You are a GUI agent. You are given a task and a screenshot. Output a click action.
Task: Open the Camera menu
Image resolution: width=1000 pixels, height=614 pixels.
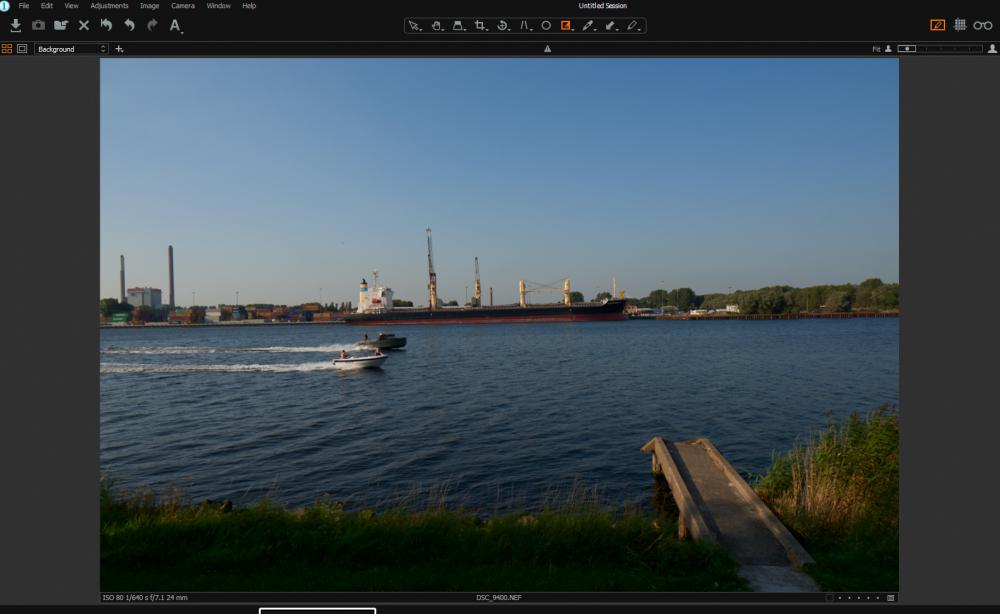pyautogui.click(x=182, y=6)
